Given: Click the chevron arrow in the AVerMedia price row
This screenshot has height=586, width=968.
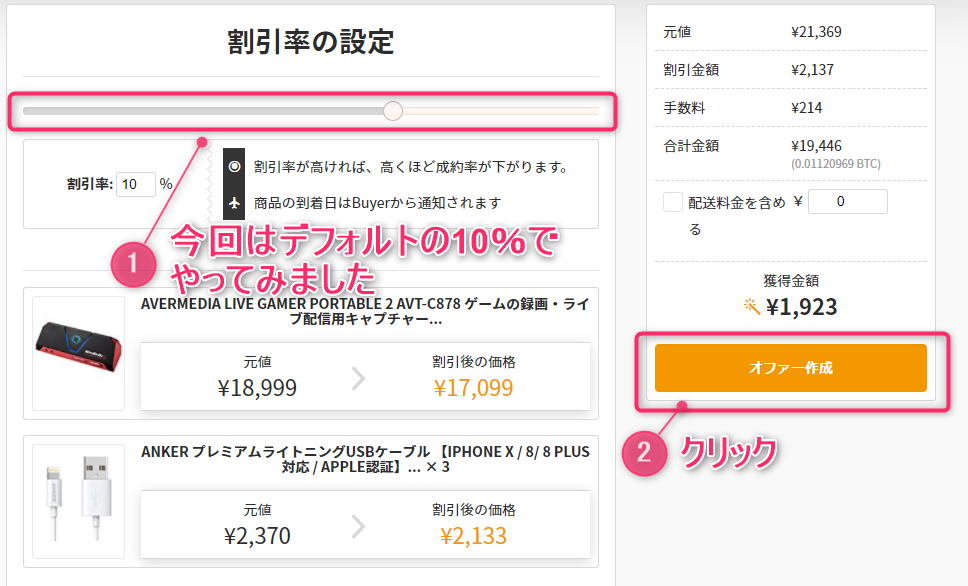Looking at the screenshot, I should point(359,379).
